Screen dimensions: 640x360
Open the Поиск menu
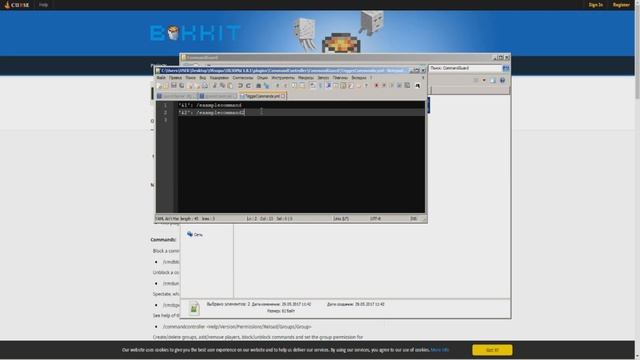tap(191, 78)
